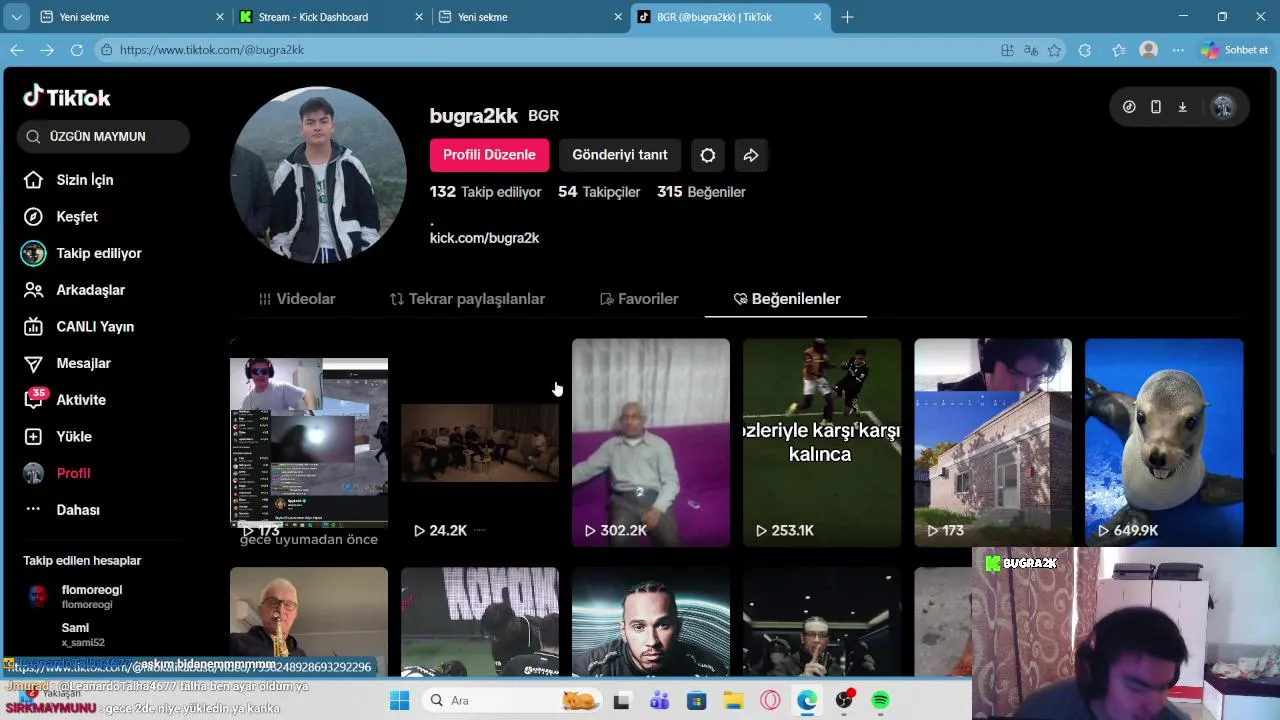
Task: Click the download desktop app icon
Action: (1182, 107)
